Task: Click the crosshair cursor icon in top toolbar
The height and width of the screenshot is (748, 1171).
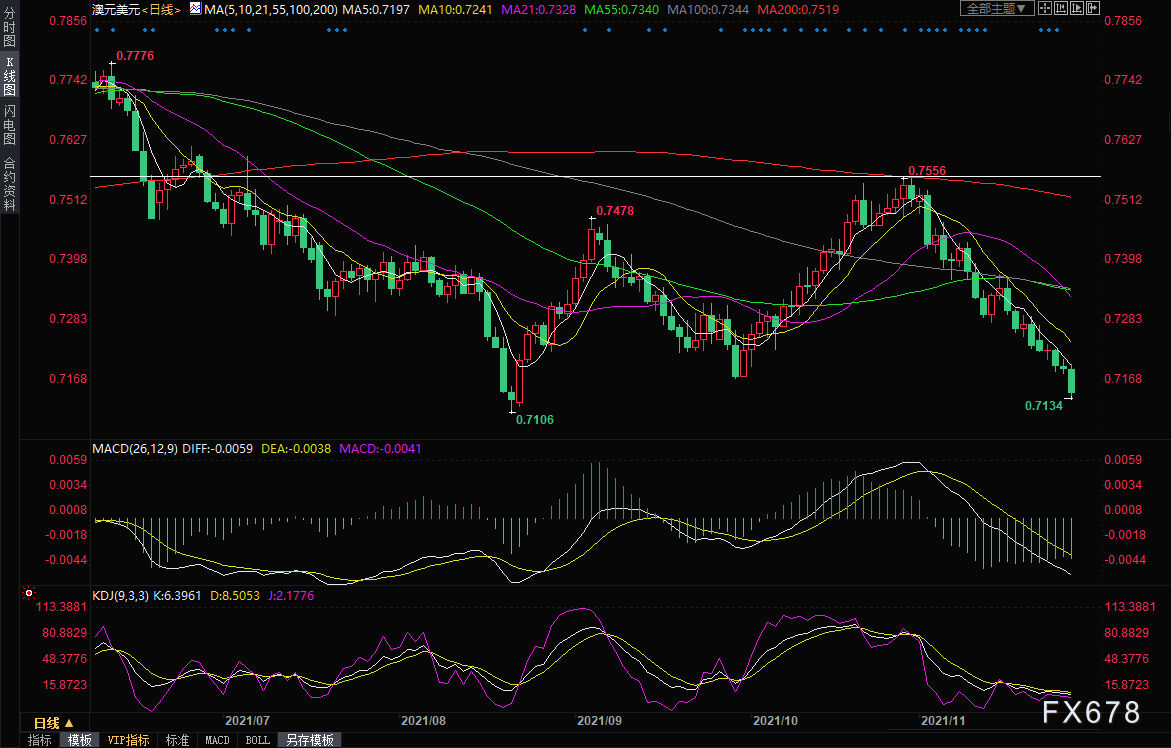Action: point(1045,8)
